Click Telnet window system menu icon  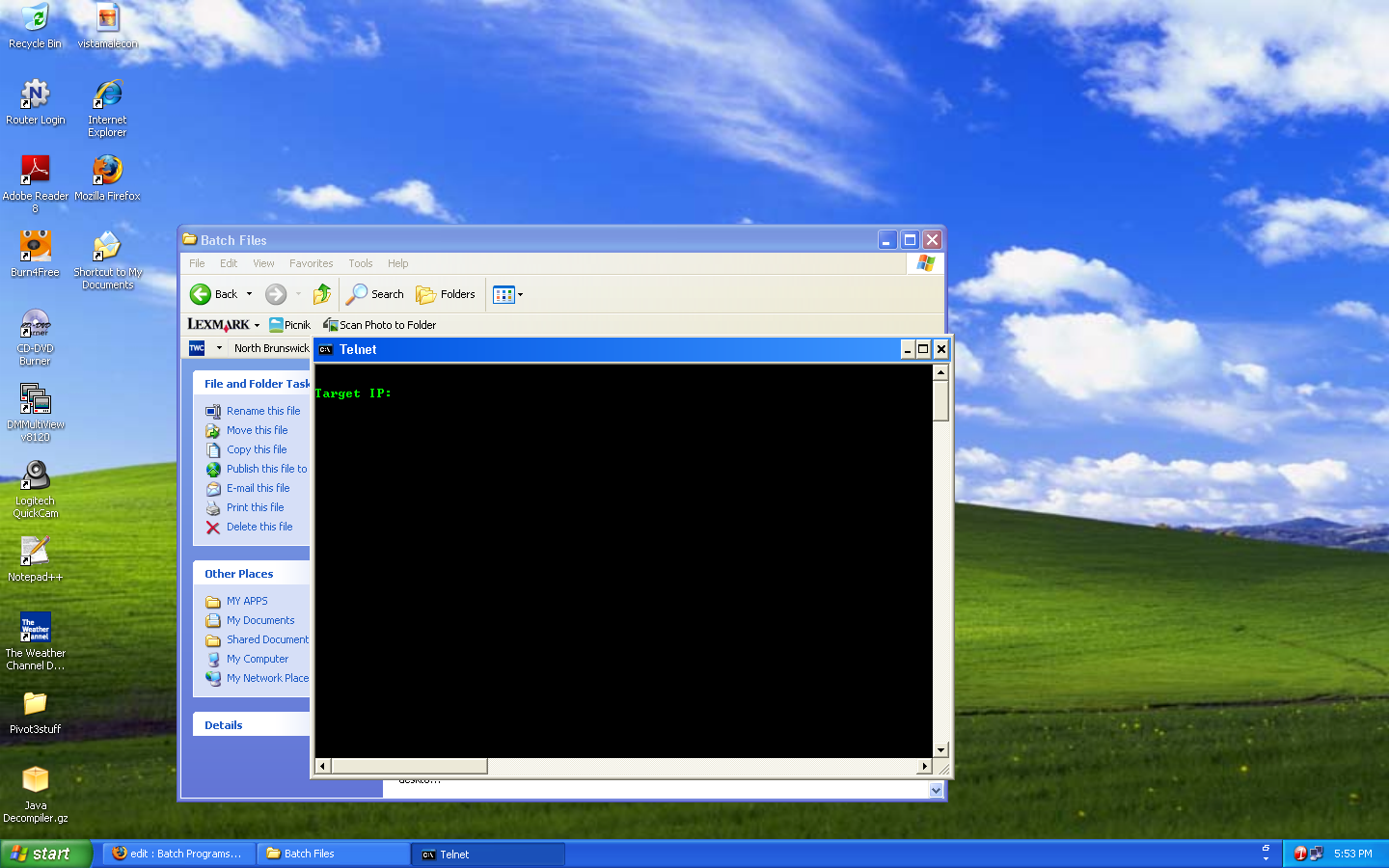coord(326,349)
